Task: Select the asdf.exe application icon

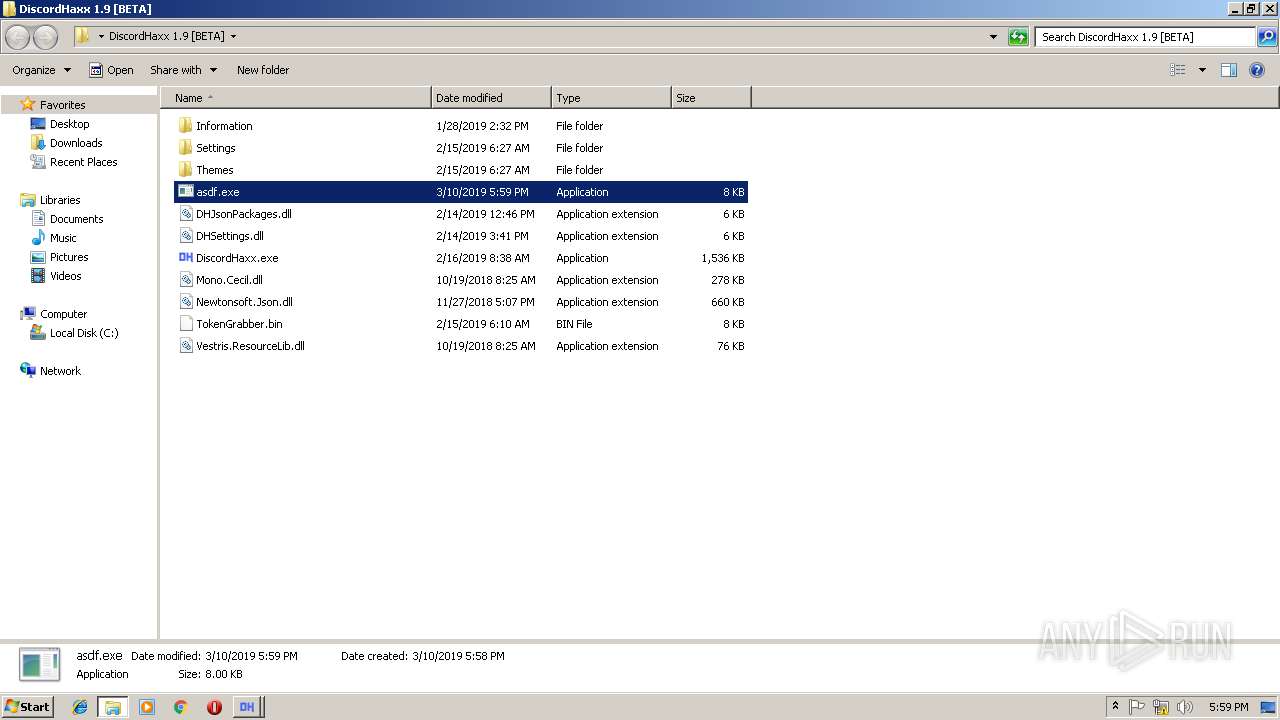Action: pyautogui.click(x=185, y=192)
